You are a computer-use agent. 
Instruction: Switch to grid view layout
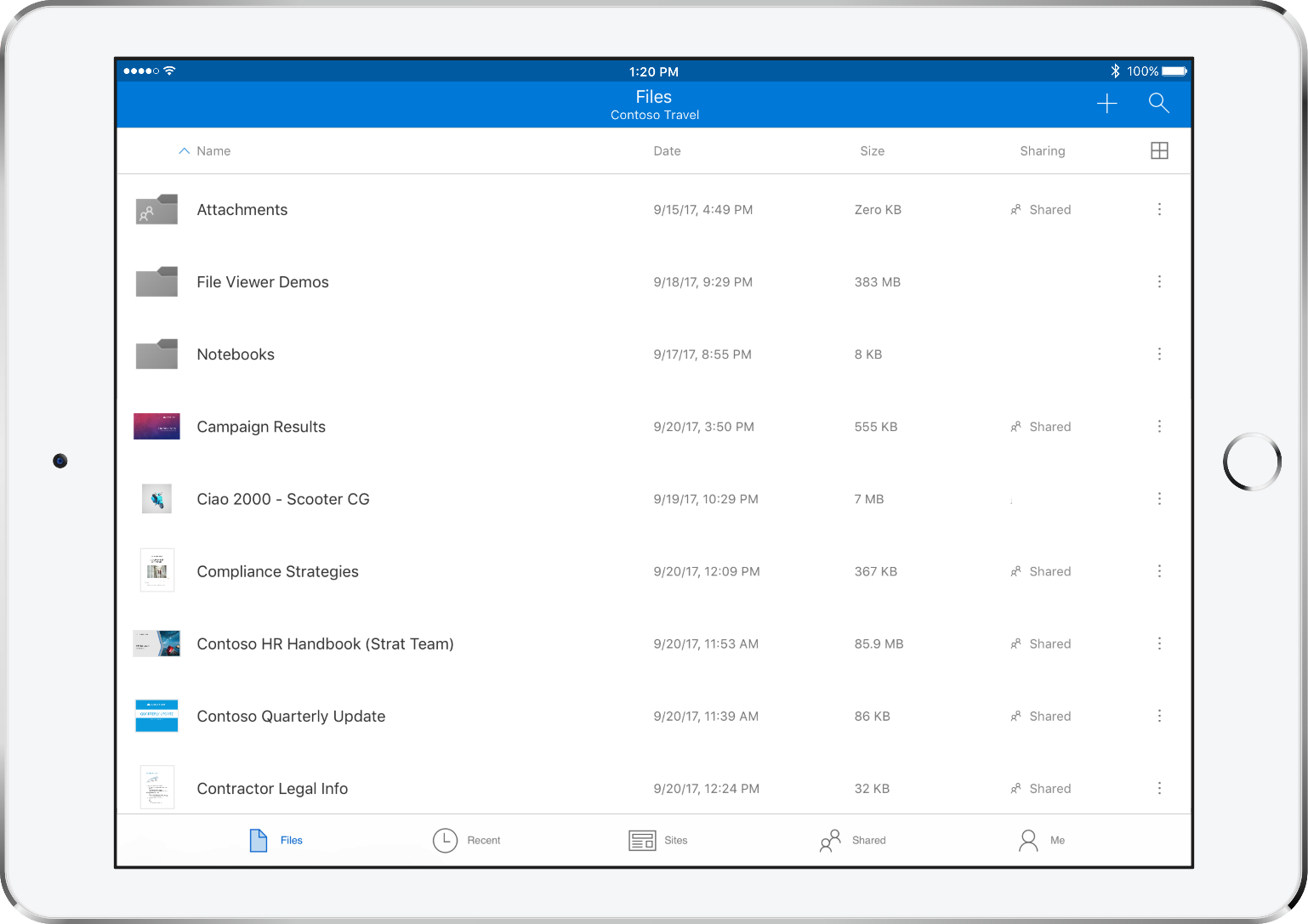1159,150
